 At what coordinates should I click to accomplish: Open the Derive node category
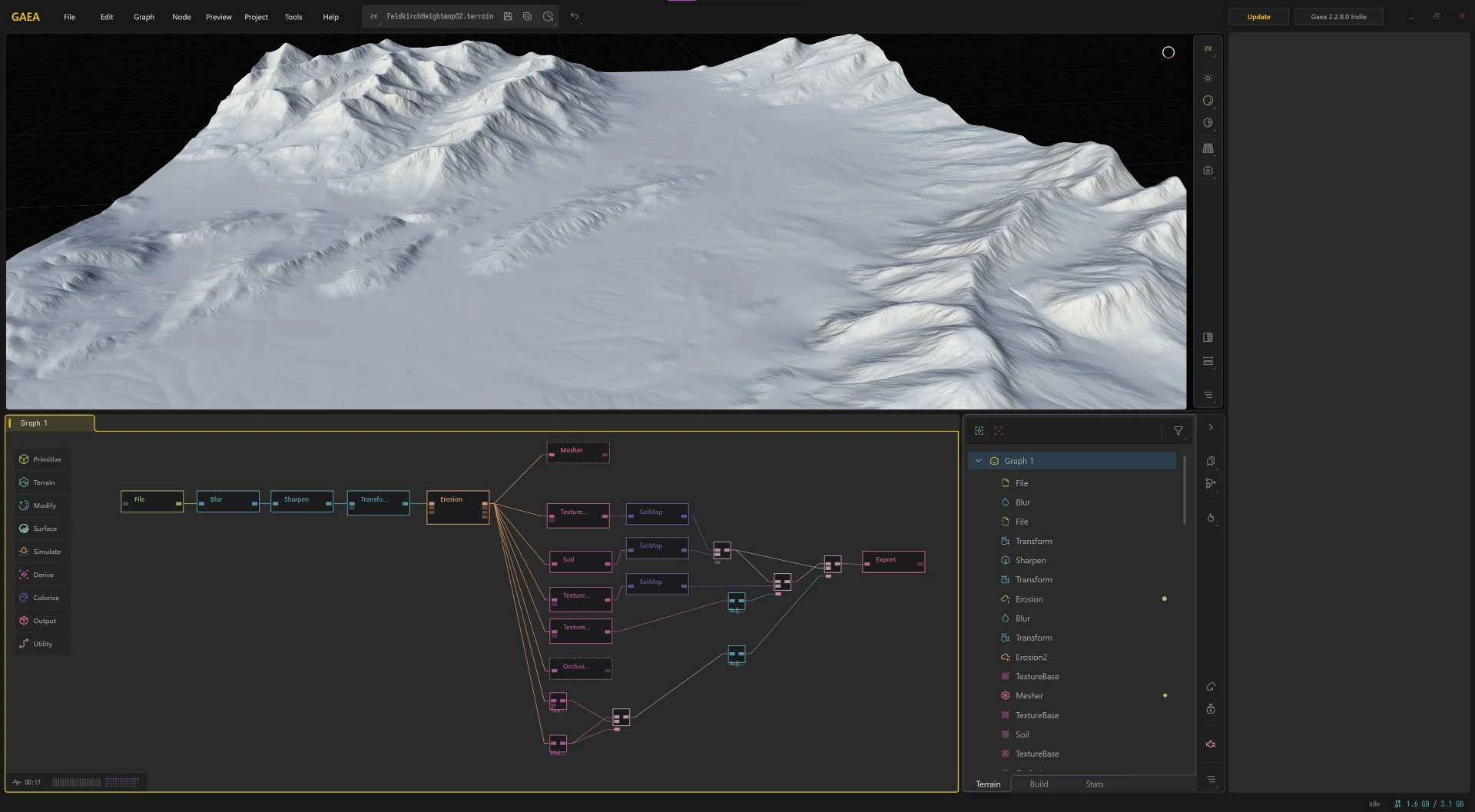point(42,575)
